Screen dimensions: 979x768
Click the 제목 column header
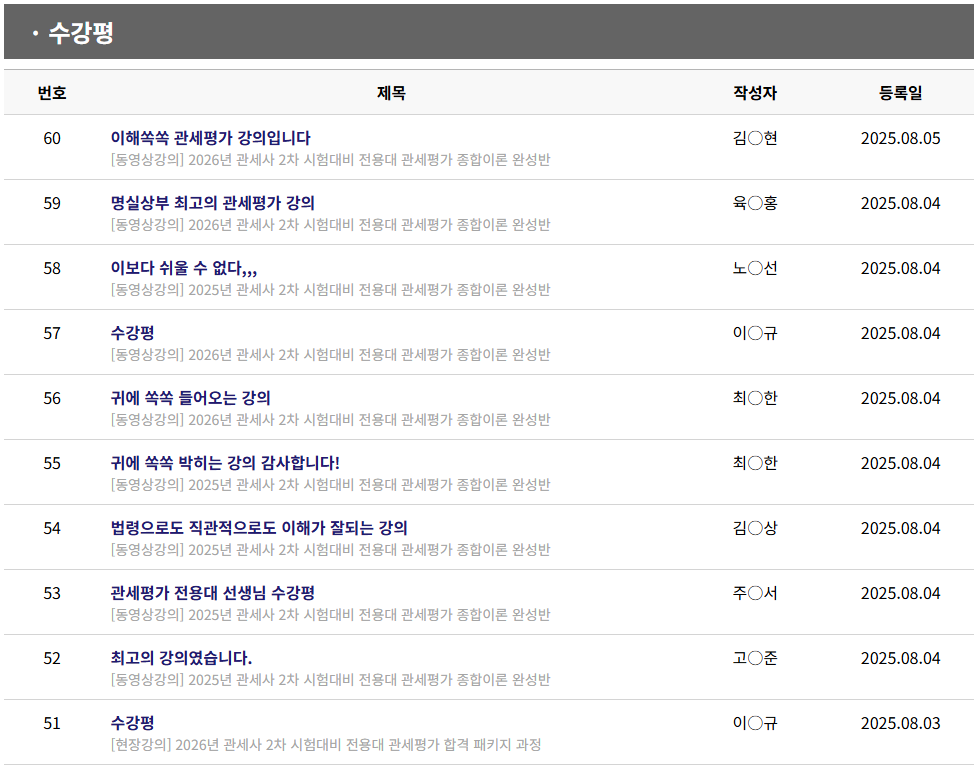point(391,93)
